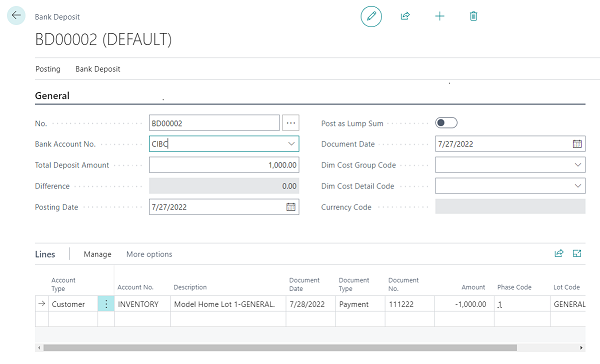Show More options in Lines
The height and width of the screenshot is (364, 600).
pyautogui.click(x=149, y=254)
